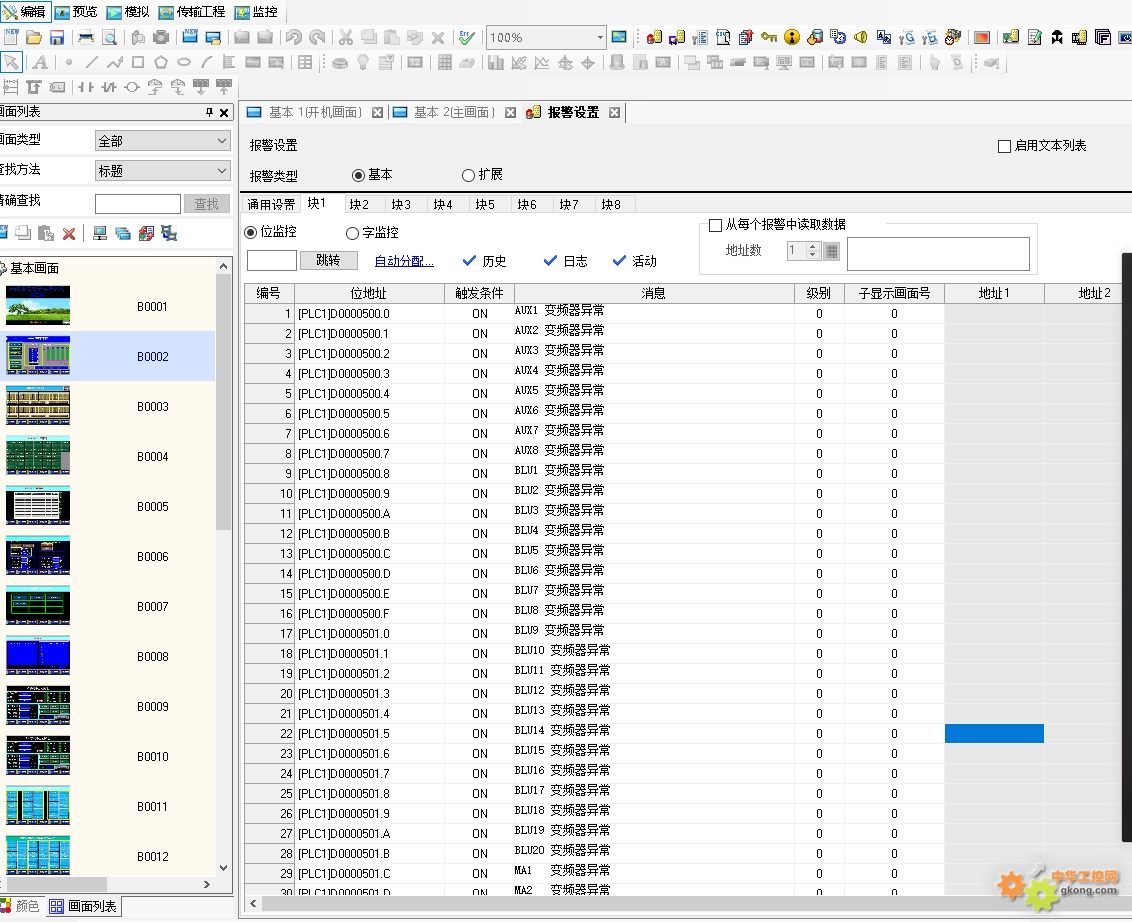Open the yellow info circle icon
1132x922 pixels.
pyautogui.click(x=792, y=38)
